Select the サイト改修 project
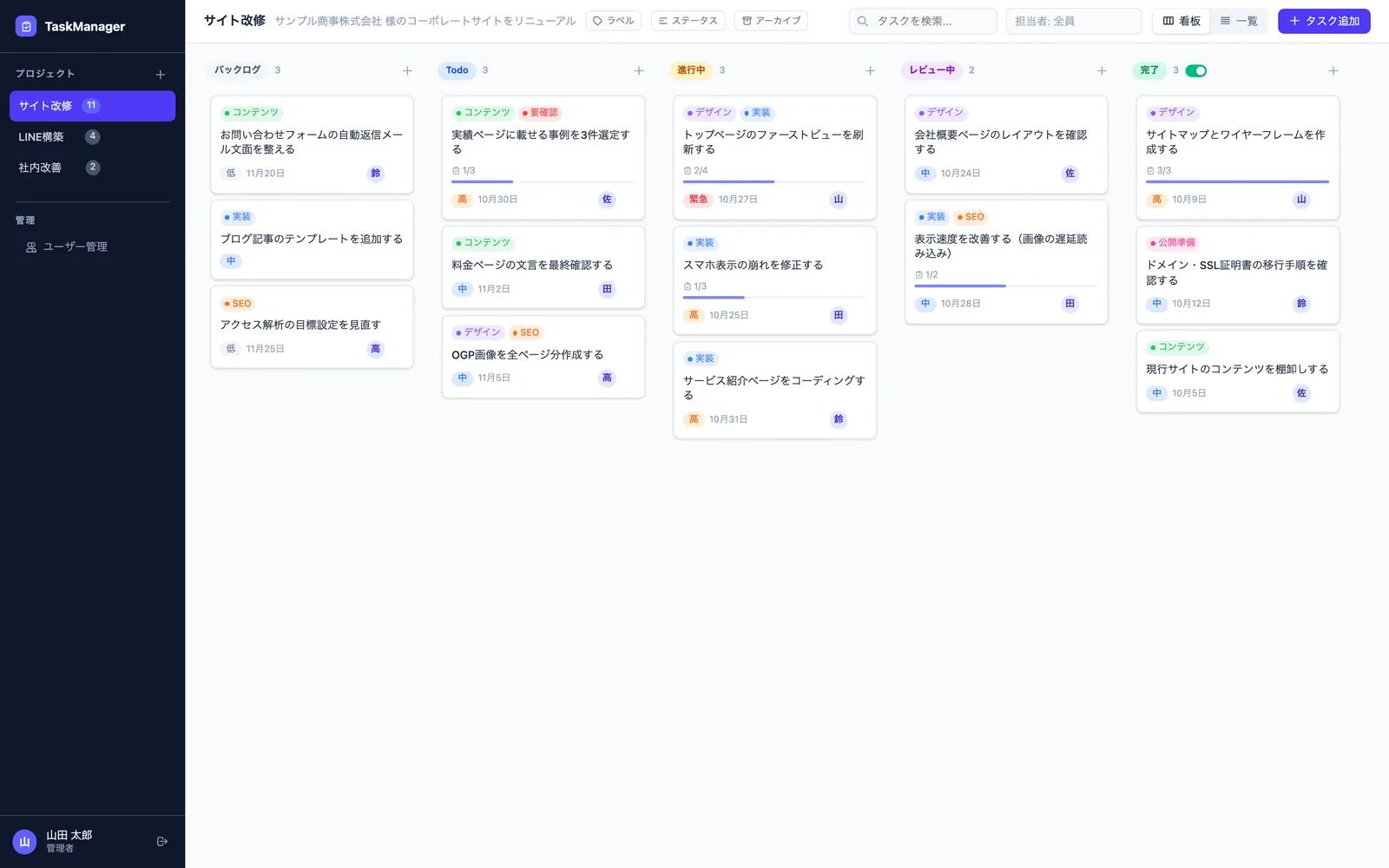The width and height of the screenshot is (1389, 868). (x=92, y=106)
